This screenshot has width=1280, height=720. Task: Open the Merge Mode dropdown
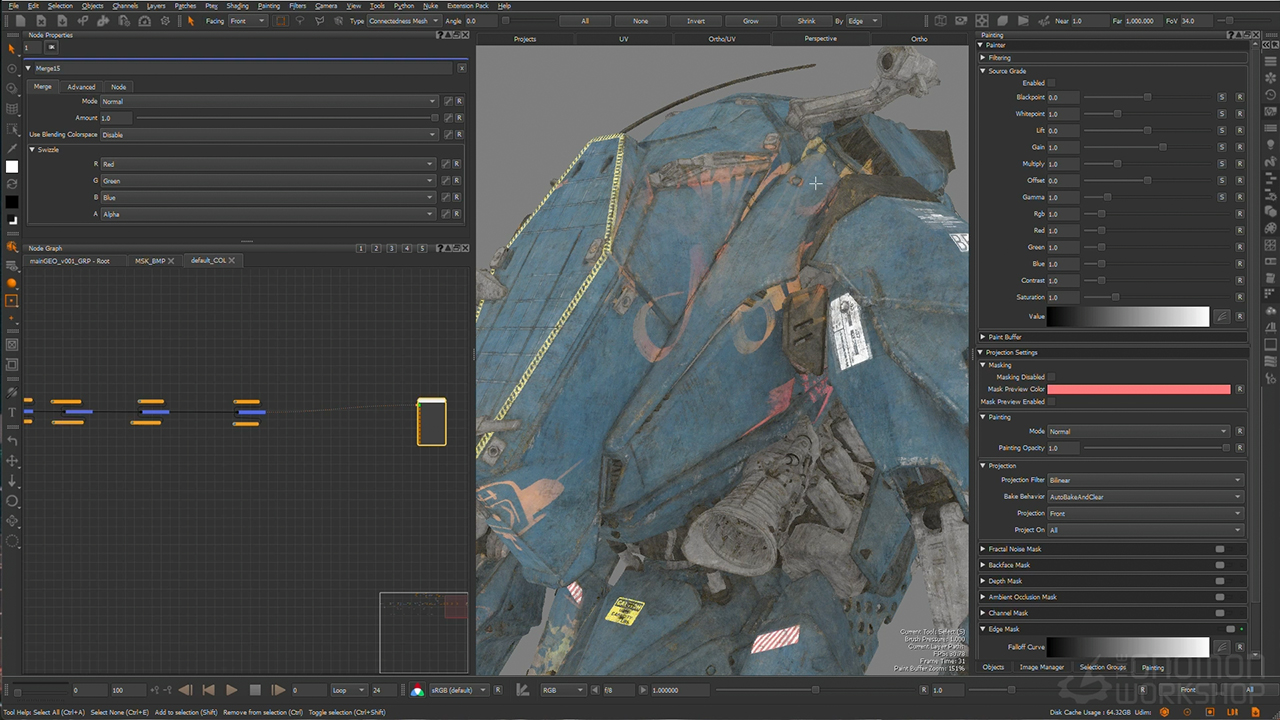(268, 101)
